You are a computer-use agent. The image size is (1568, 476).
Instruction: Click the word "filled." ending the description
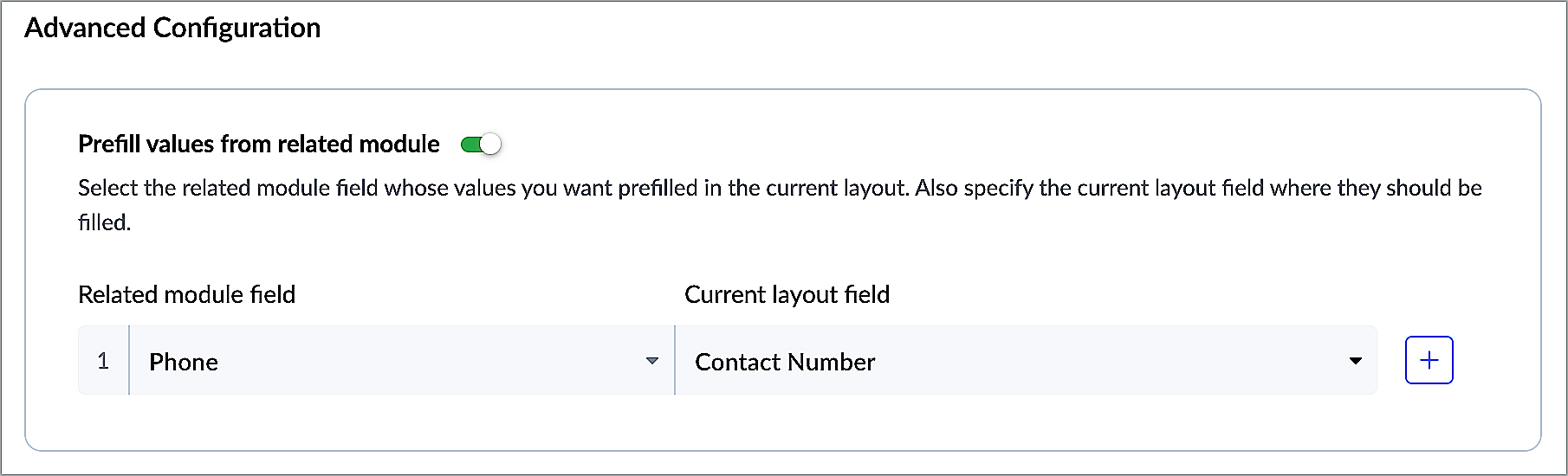[104, 222]
